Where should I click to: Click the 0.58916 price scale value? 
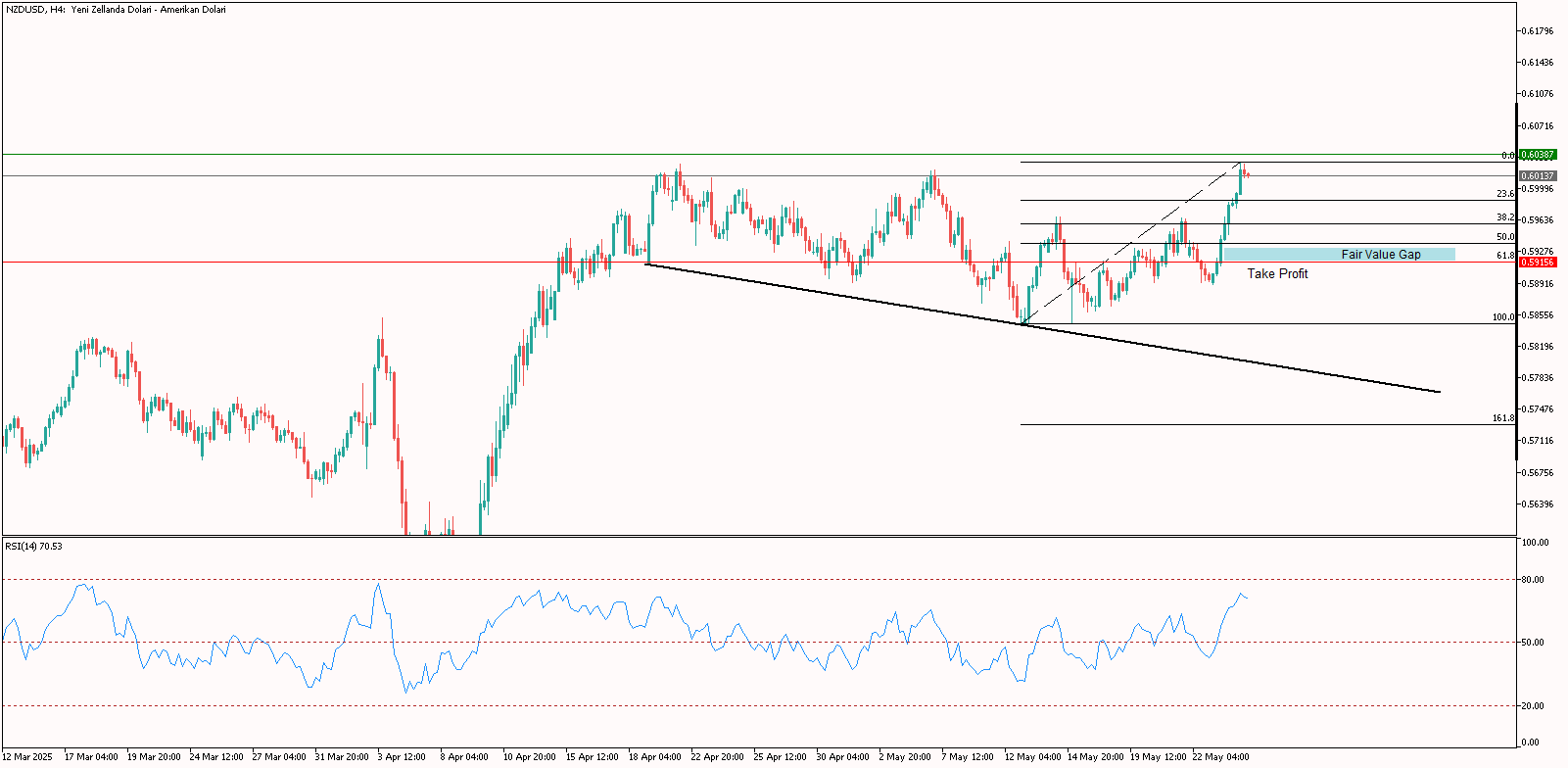tap(1538, 284)
